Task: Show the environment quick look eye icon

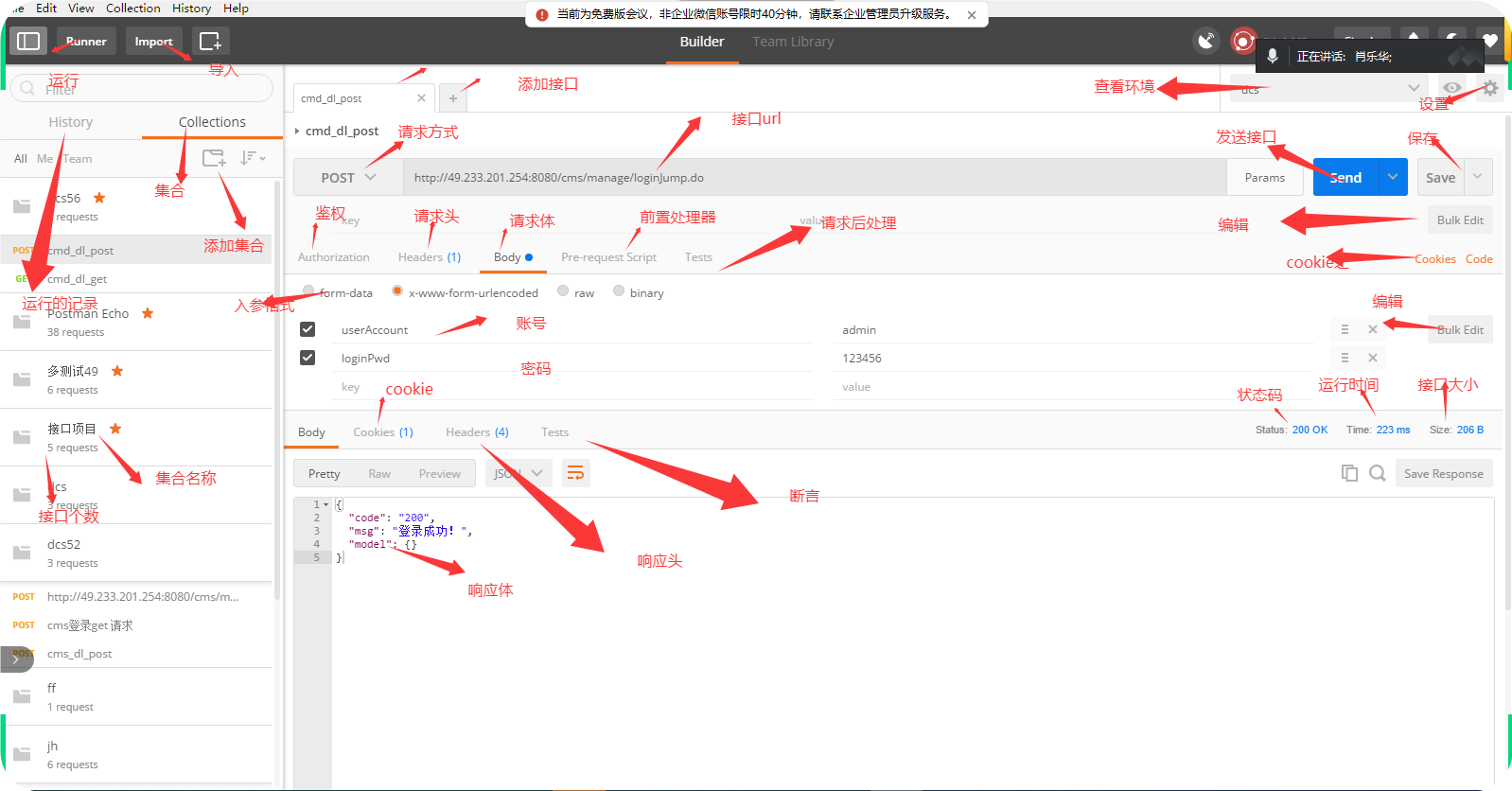Action: [1451, 88]
